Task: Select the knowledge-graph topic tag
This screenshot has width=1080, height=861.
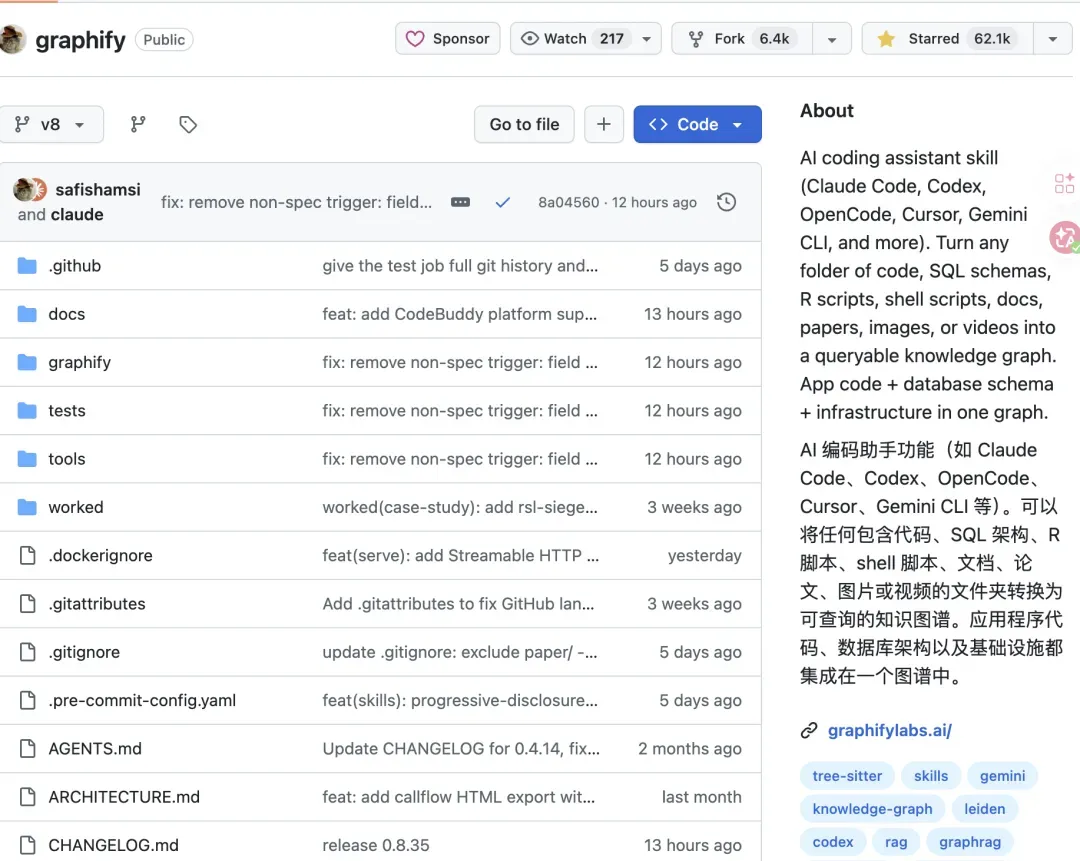Action: pos(872,809)
